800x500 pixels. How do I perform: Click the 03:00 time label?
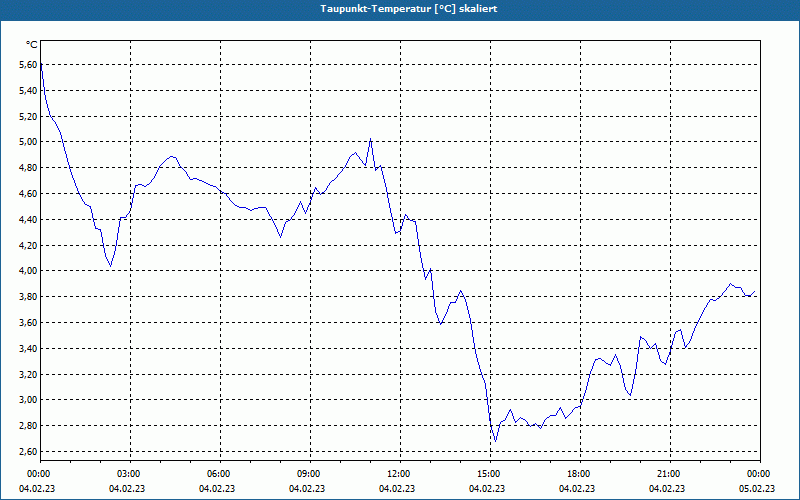pos(129,474)
